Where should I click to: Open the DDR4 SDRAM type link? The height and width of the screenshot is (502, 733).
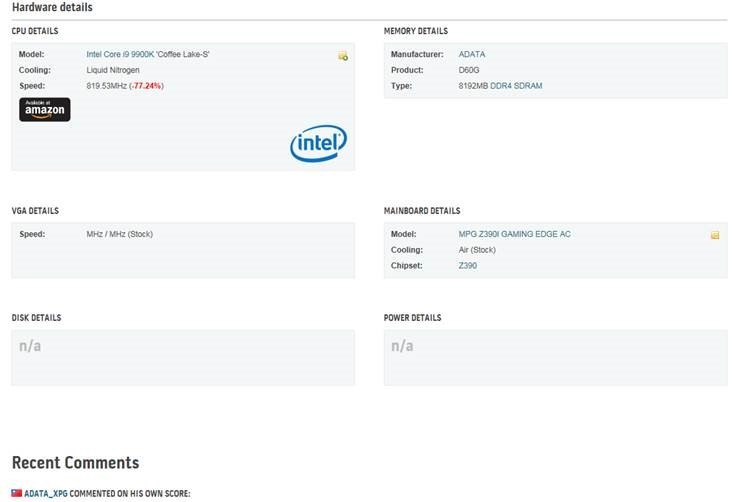[x=516, y=86]
